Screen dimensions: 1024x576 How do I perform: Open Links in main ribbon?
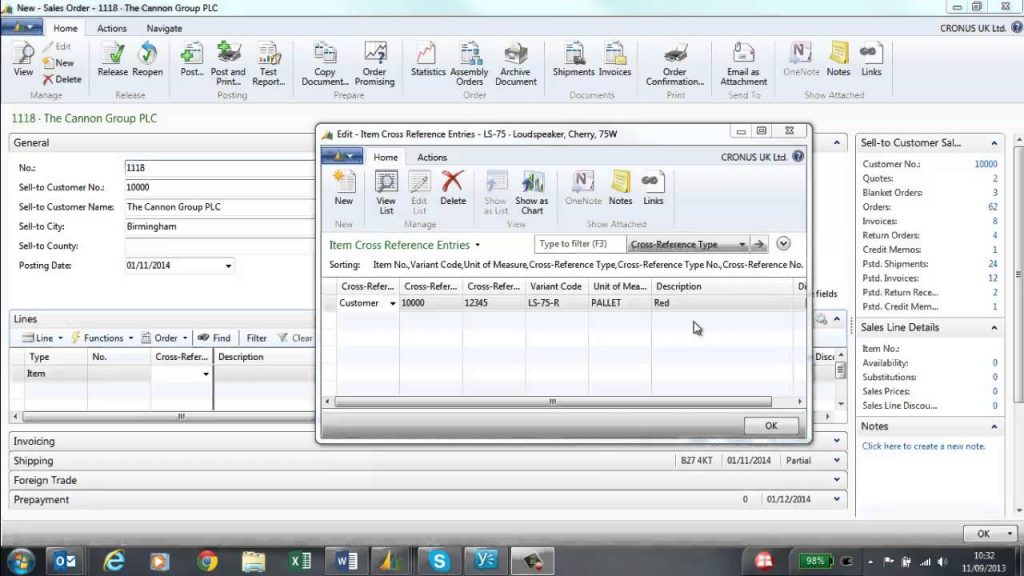tap(871, 60)
